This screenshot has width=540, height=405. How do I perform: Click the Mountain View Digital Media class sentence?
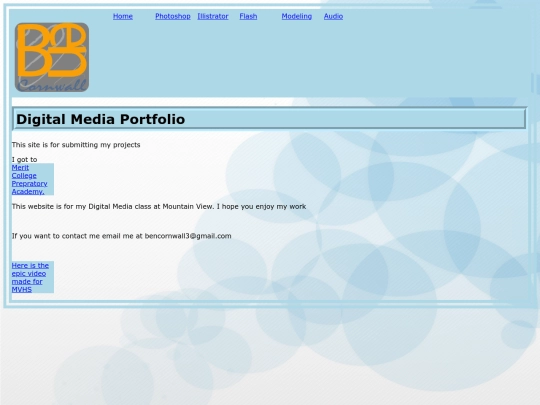coord(159,206)
